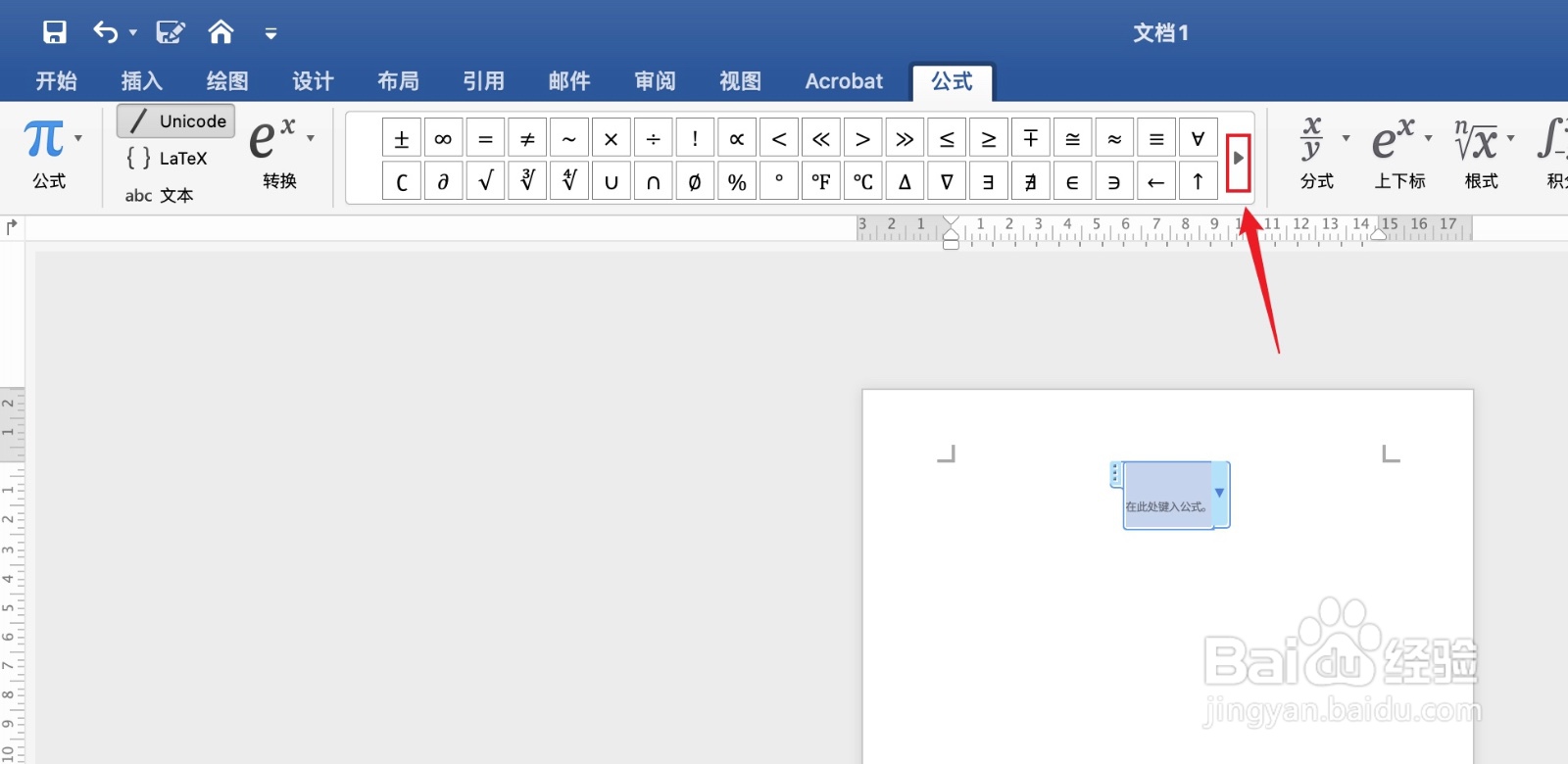Switch to the 开始 tab
The width and height of the screenshot is (1568, 764).
(56, 81)
